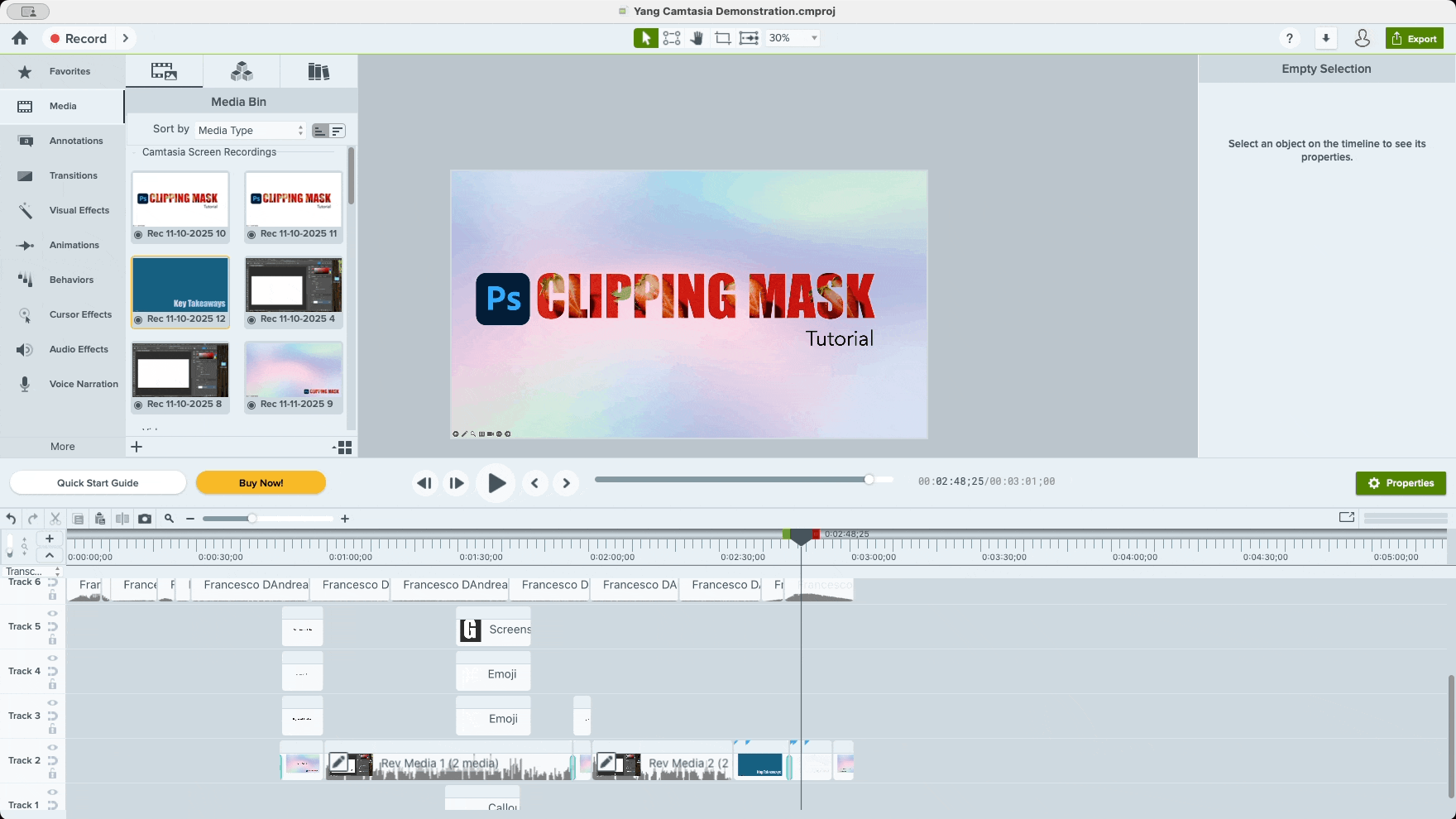This screenshot has height=819, width=1456.
Task: Click the timeline zoom slider handle
Action: click(x=251, y=519)
